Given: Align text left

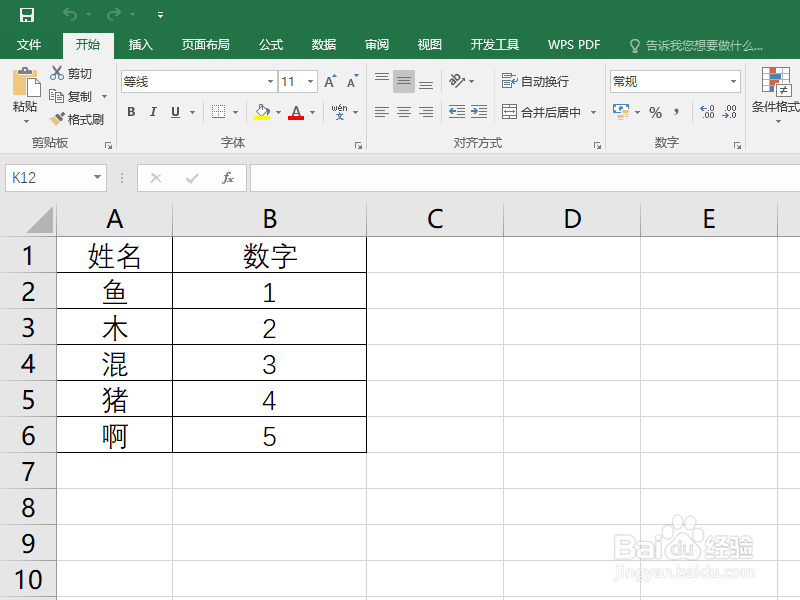Looking at the screenshot, I should [382, 112].
